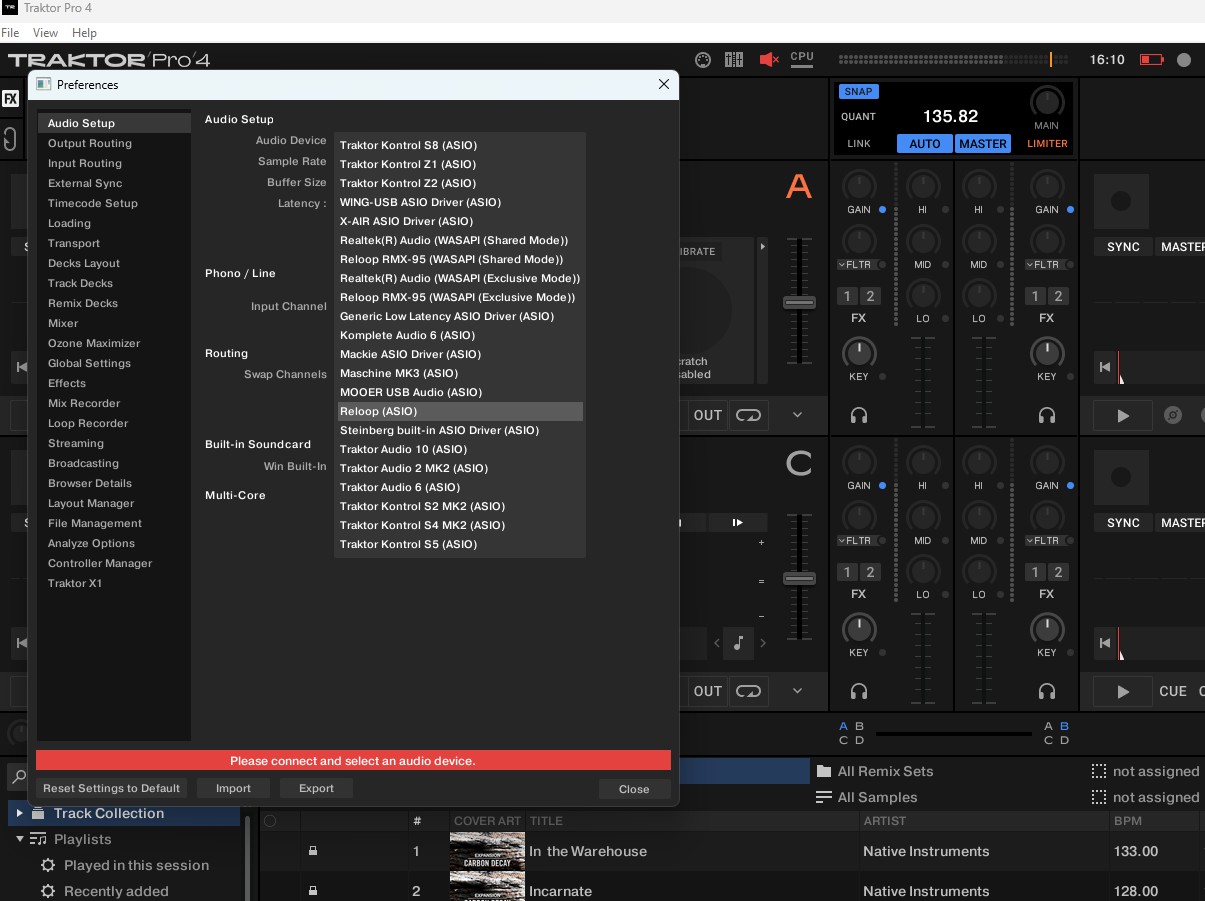Click headphone cue icon for deck A channel

point(859,414)
